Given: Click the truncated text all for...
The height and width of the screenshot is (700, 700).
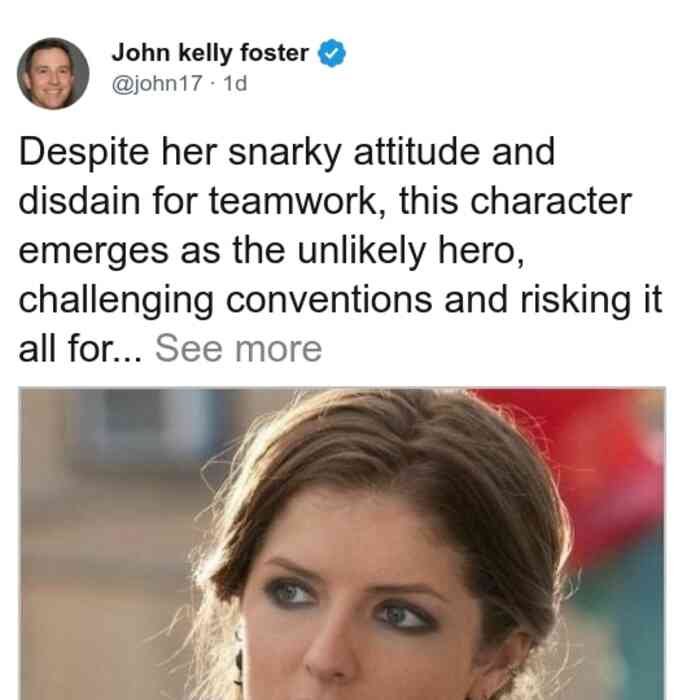Looking at the screenshot, I should (x=80, y=349).
